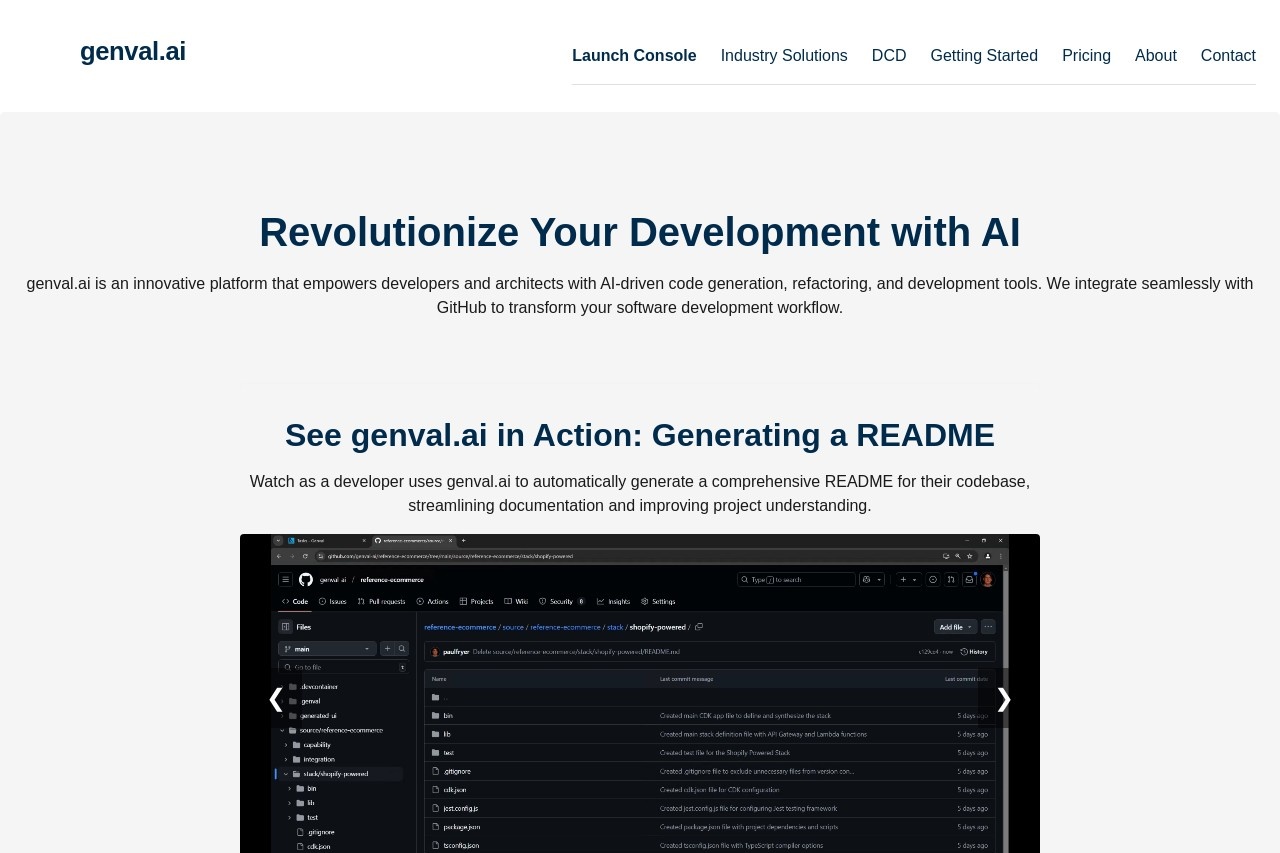Show previous carousel slide

point(276,699)
